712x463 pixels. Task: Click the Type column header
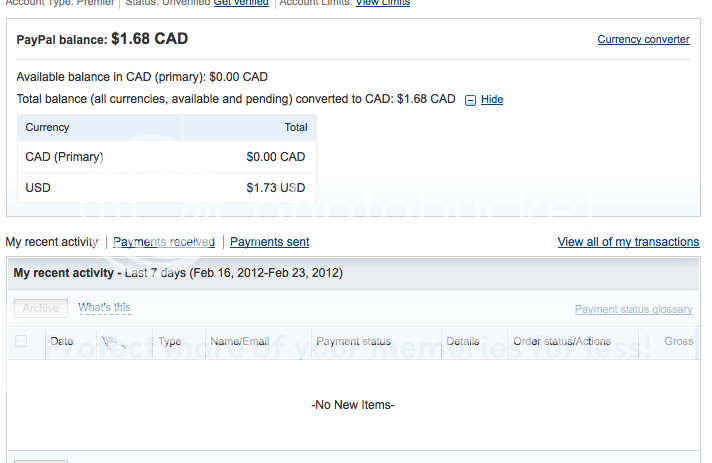pyautogui.click(x=170, y=342)
